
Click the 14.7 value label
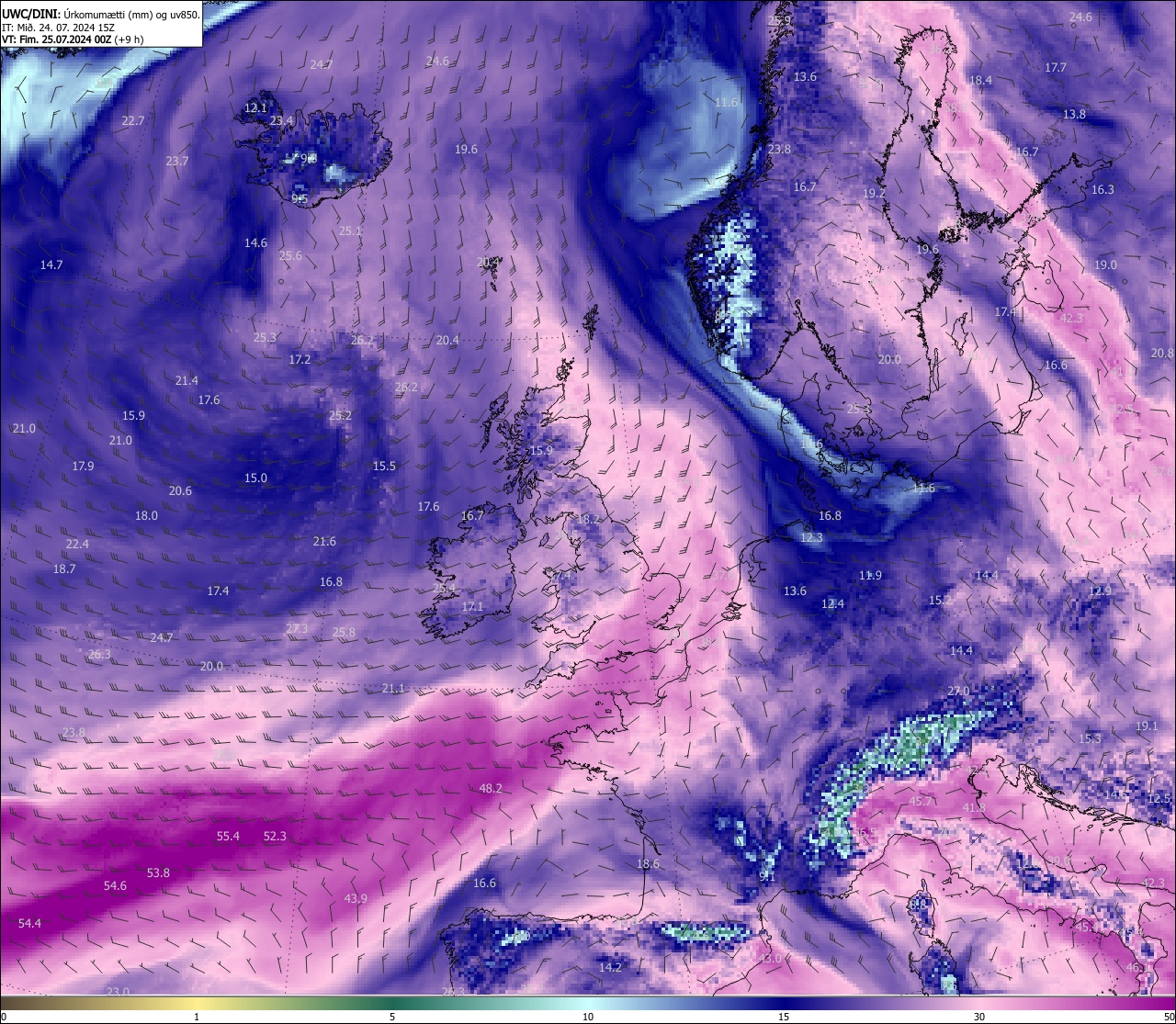tap(51, 264)
